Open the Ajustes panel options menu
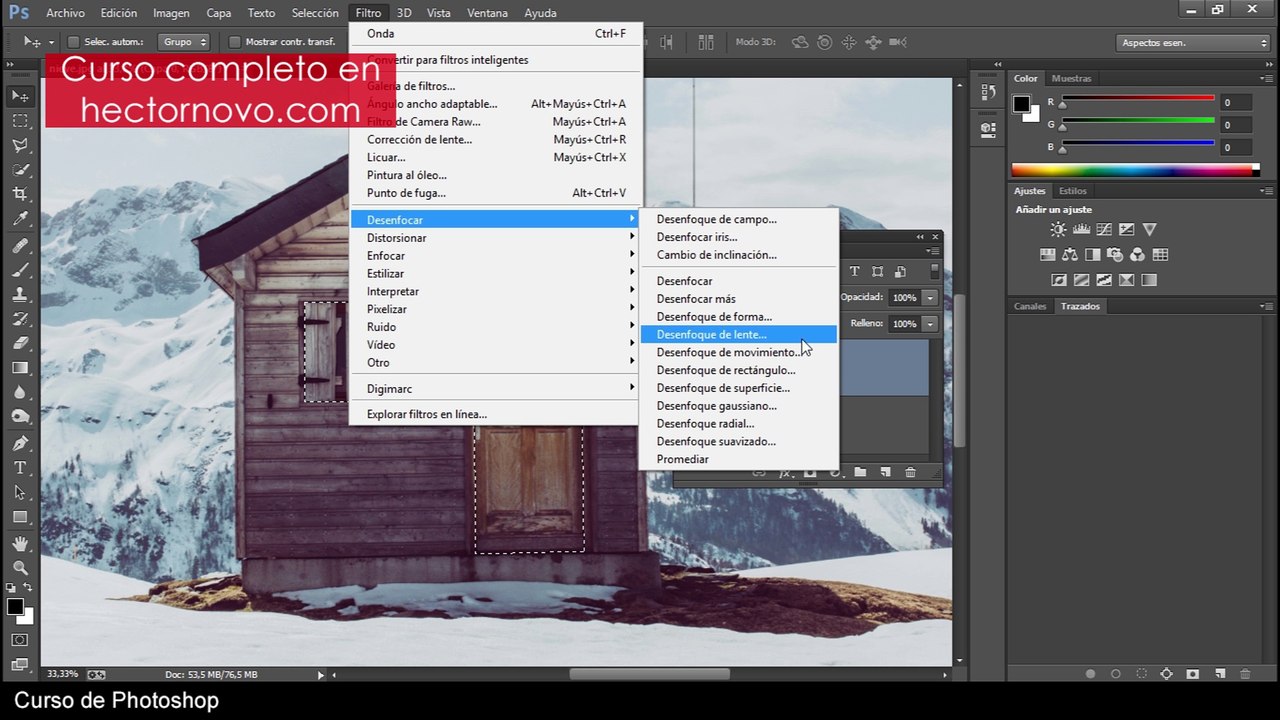The image size is (1280, 720). (x=1266, y=191)
